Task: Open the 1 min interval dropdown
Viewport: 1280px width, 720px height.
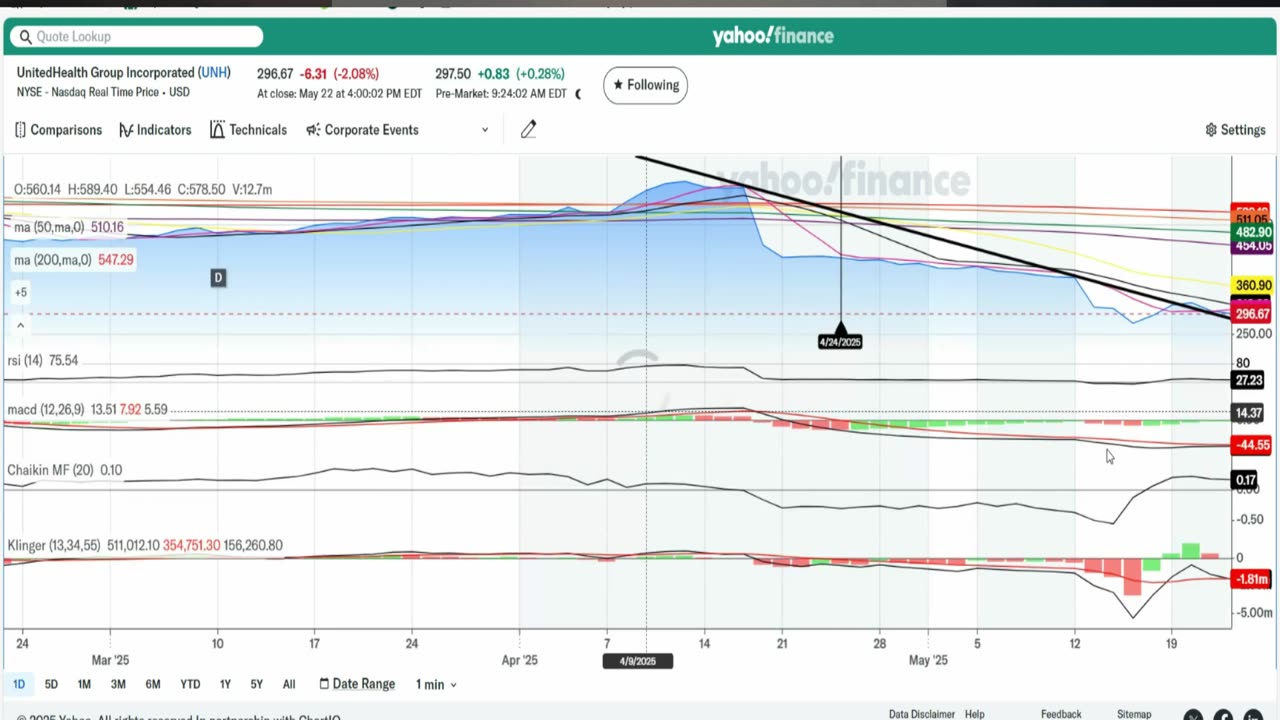Action: [436, 684]
